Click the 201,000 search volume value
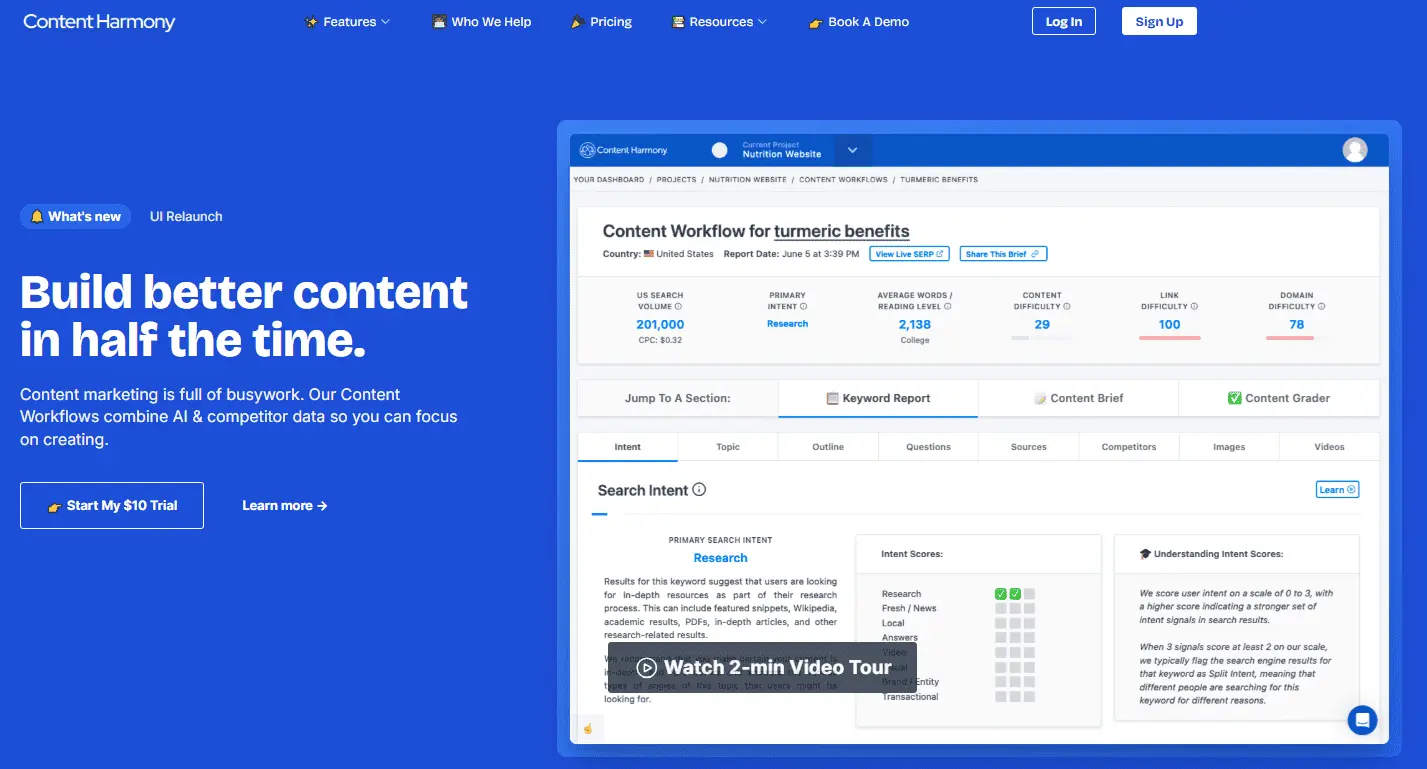Viewport: 1427px width, 769px height. pos(660,324)
